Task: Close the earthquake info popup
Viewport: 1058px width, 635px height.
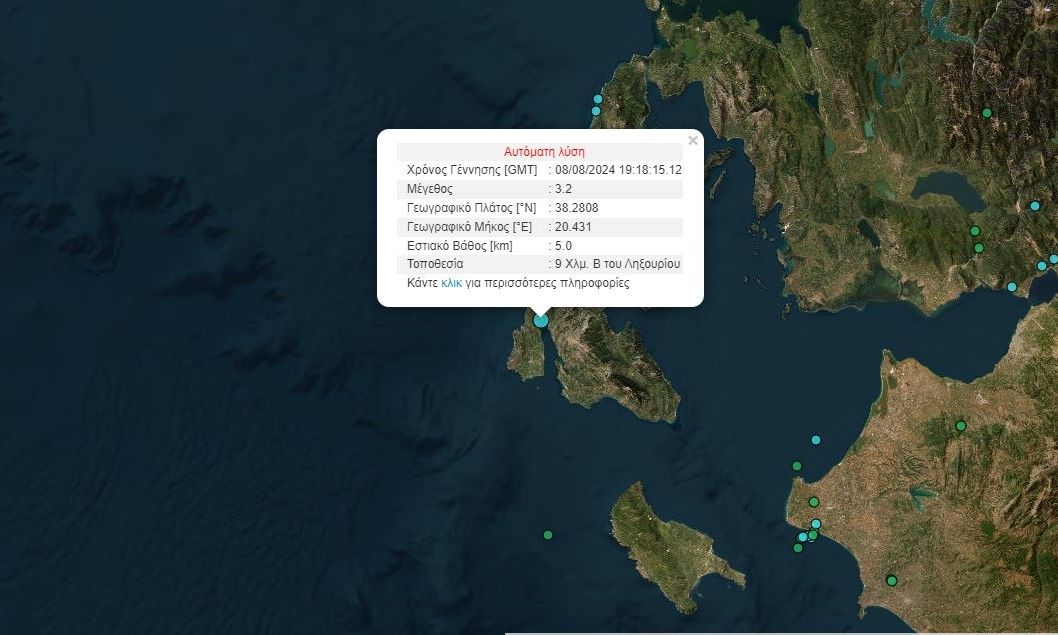Action: pyautogui.click(x=693, y=141)
